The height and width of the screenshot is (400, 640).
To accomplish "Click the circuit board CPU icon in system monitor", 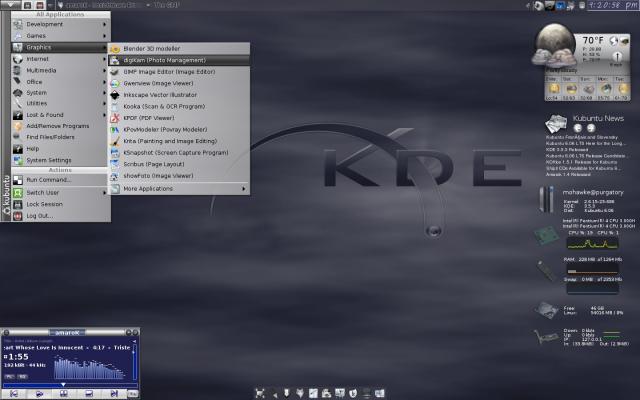I will point(547,236).
